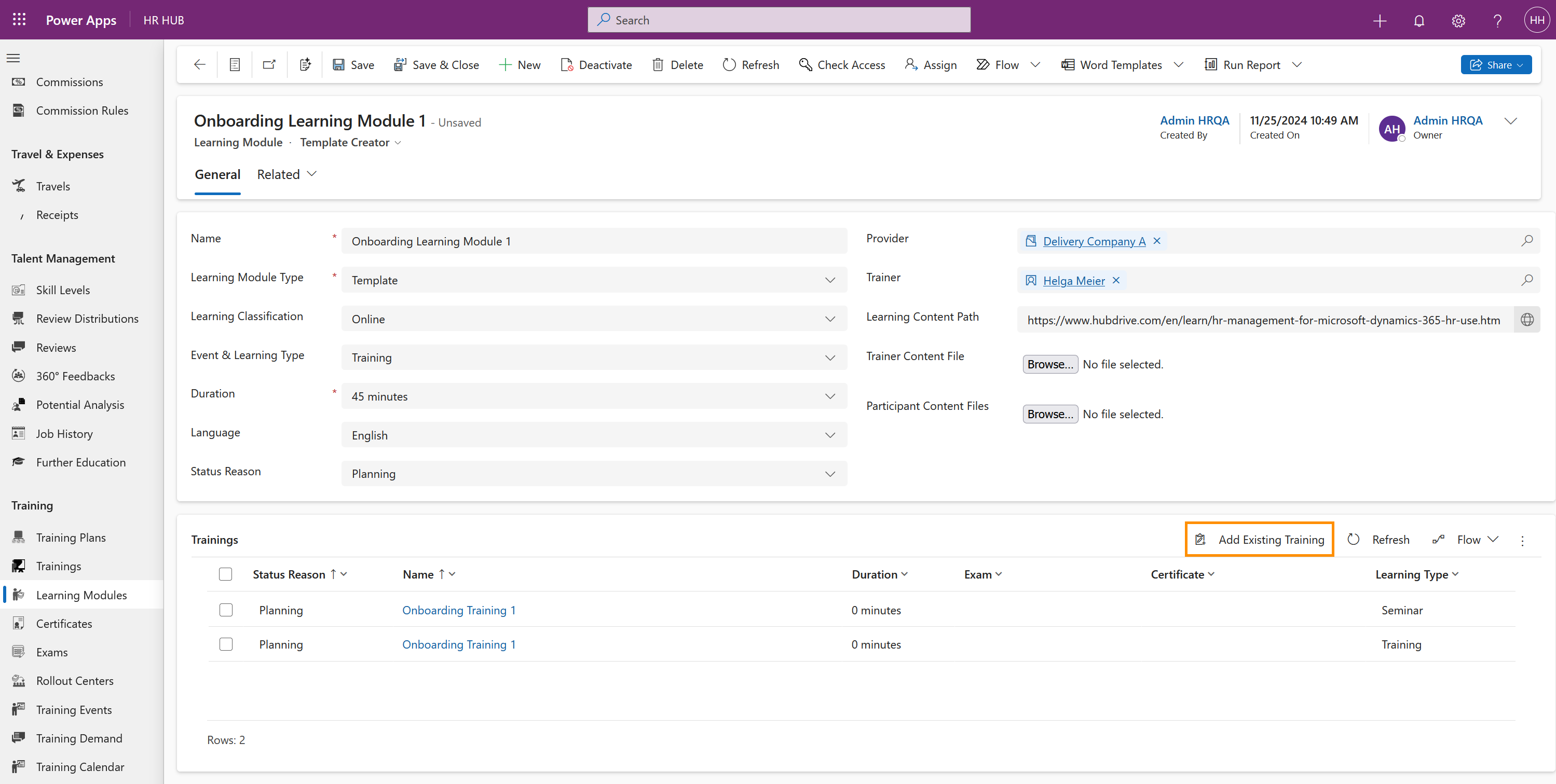Click the plus quick-create icon in header

1380,21
